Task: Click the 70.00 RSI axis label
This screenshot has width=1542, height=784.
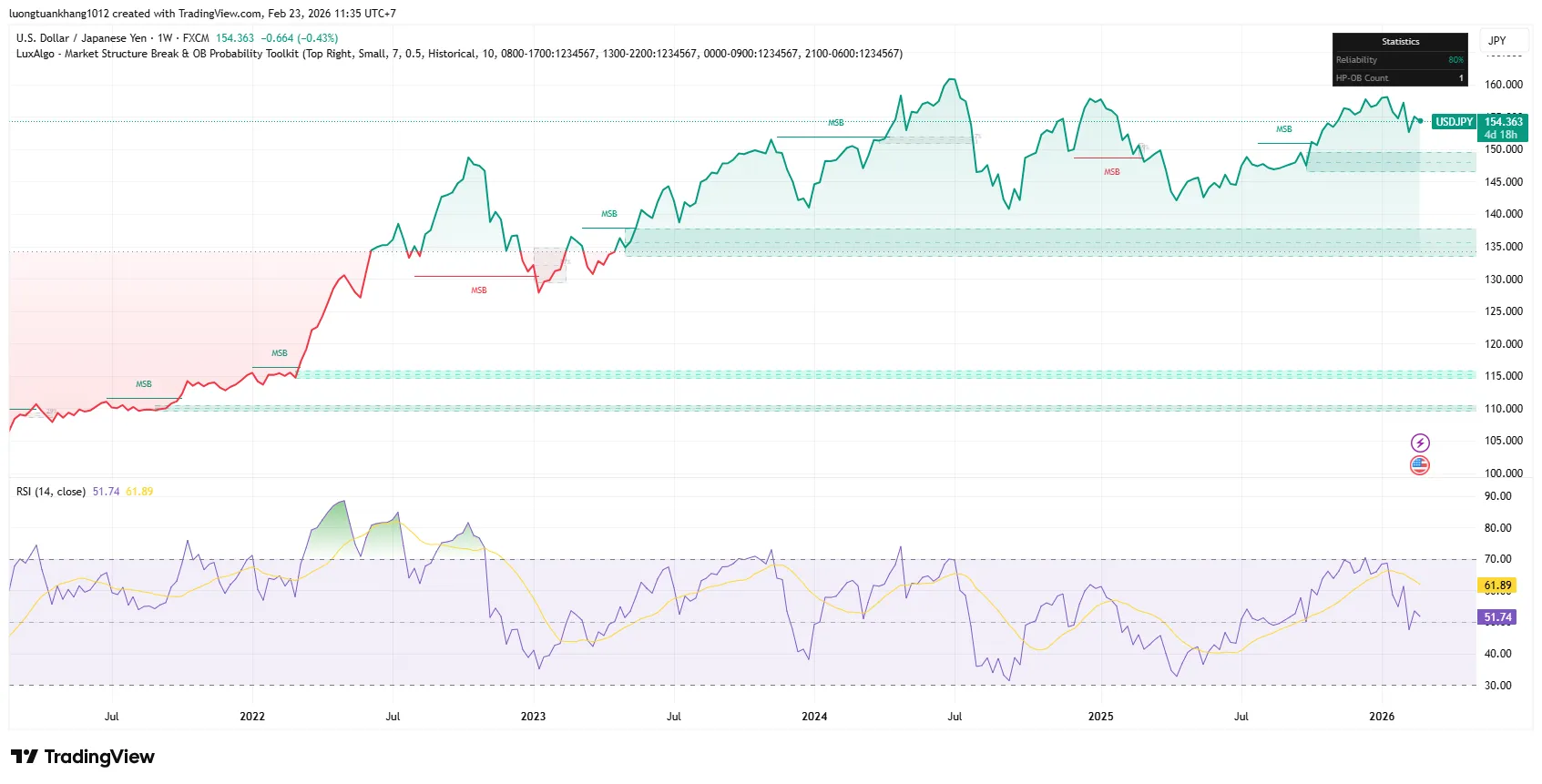Action: click(x=1498, y=559)
